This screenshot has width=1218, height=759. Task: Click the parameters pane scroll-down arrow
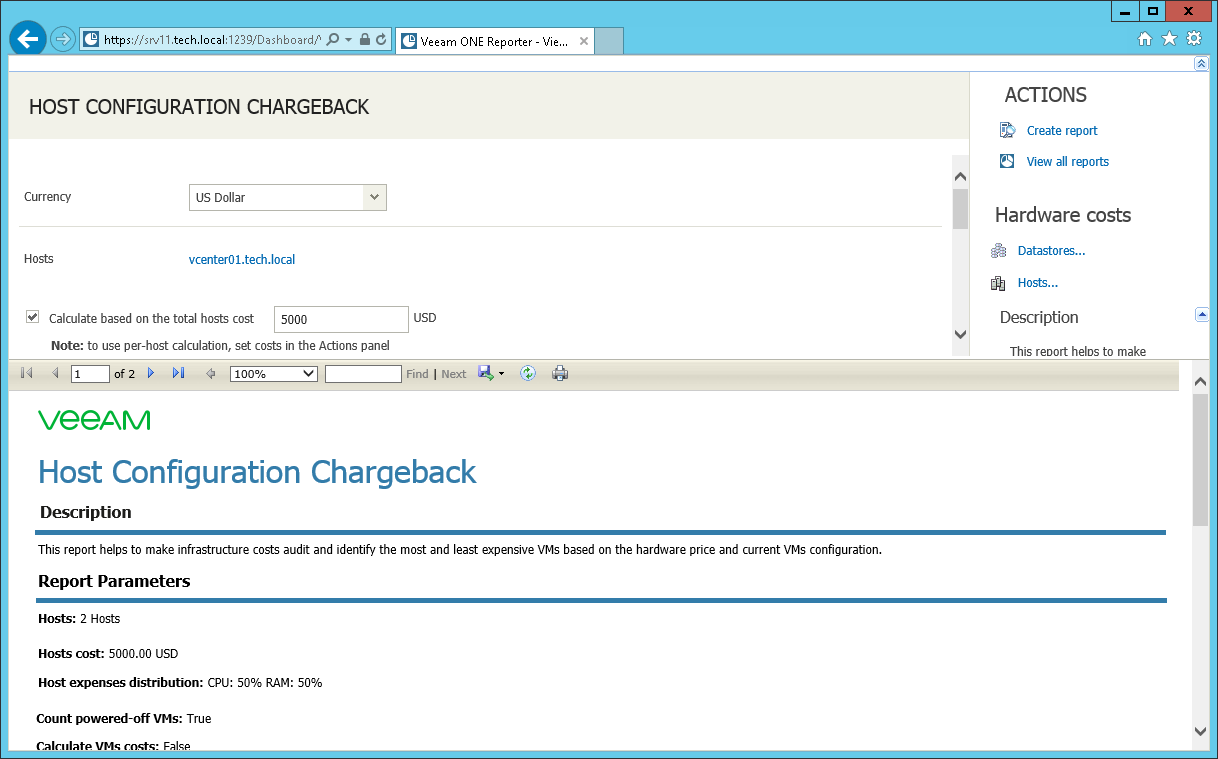[960, 335]
